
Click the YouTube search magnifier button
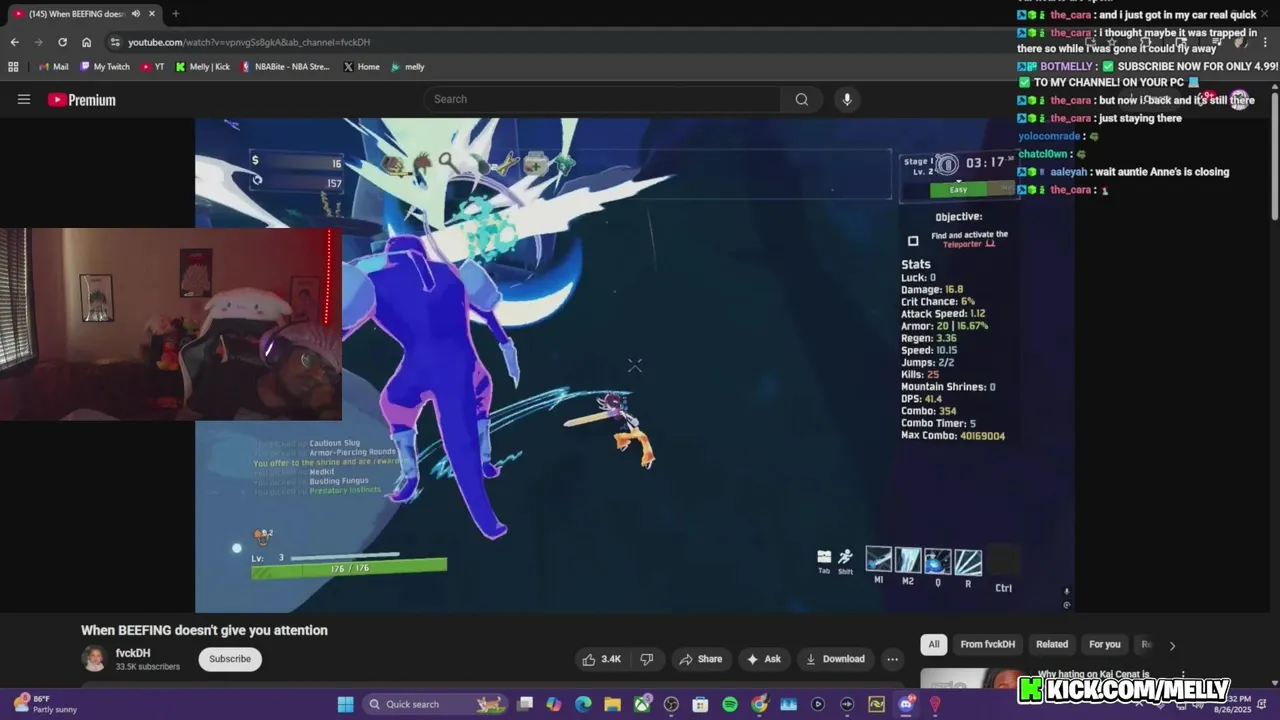tap(801, 99)
